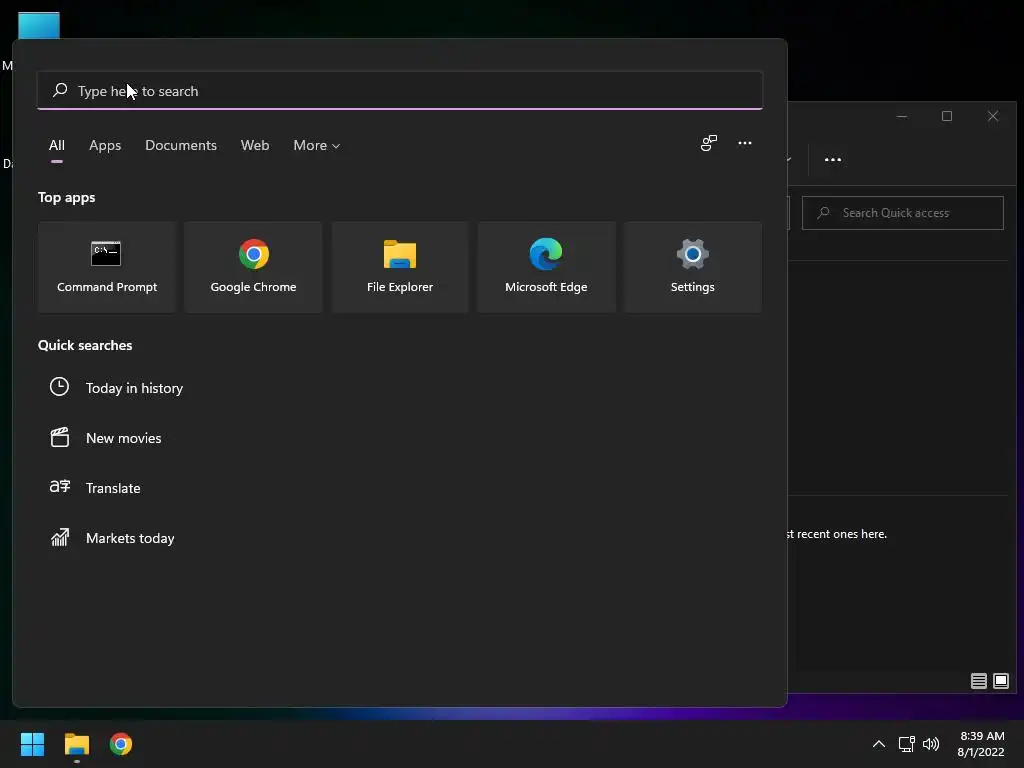1024x768 pixels.
Task: Maximize the File Explorer window
Action: (x=947, y=116)
